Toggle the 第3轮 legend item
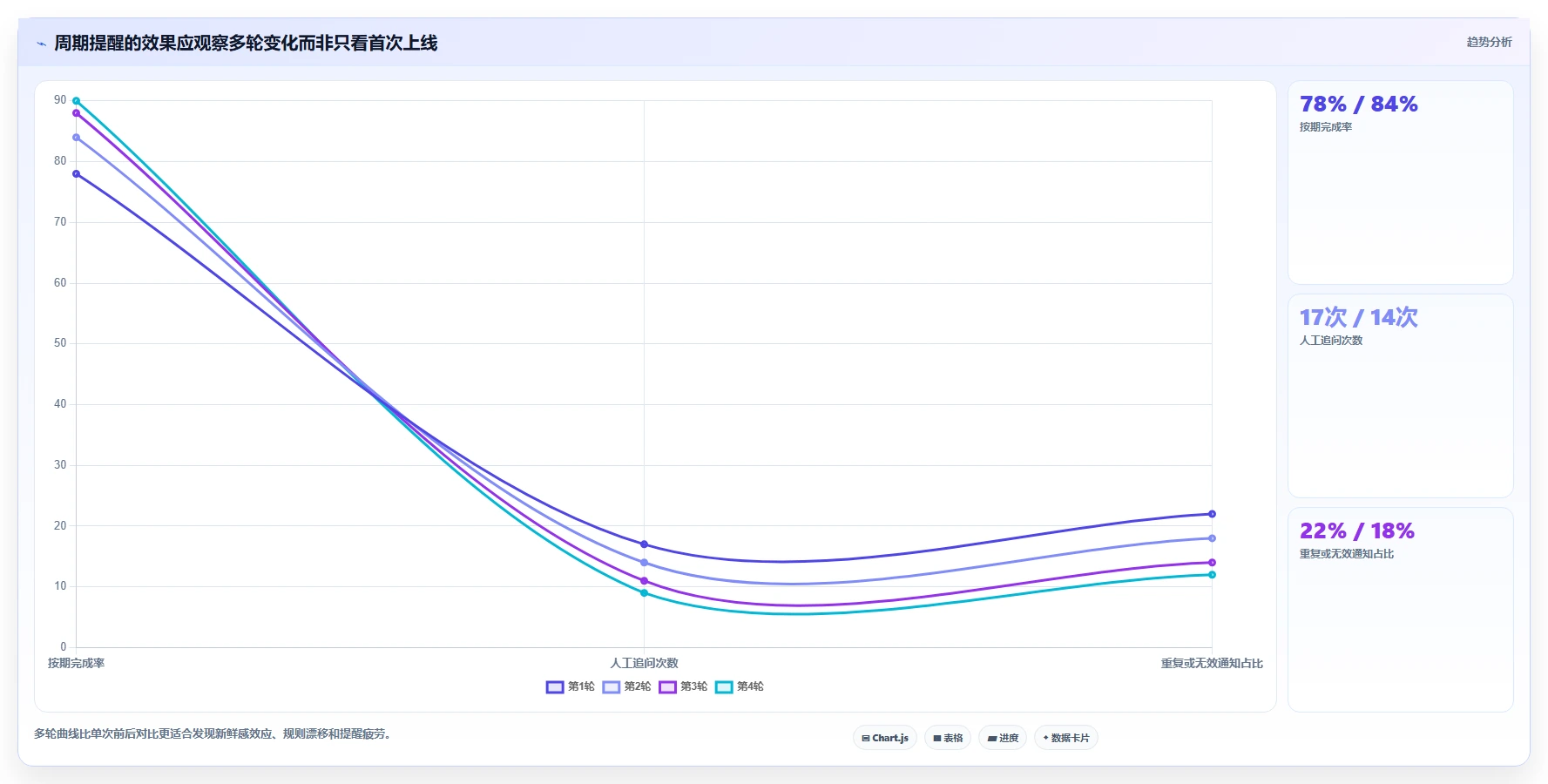The image size is (1548, 784). click(683, 686)
